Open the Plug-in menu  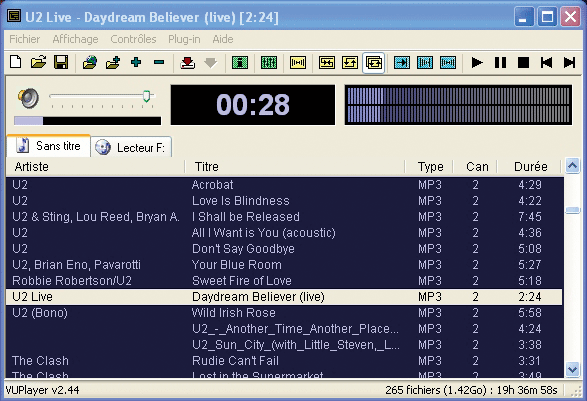pos(184,39)
